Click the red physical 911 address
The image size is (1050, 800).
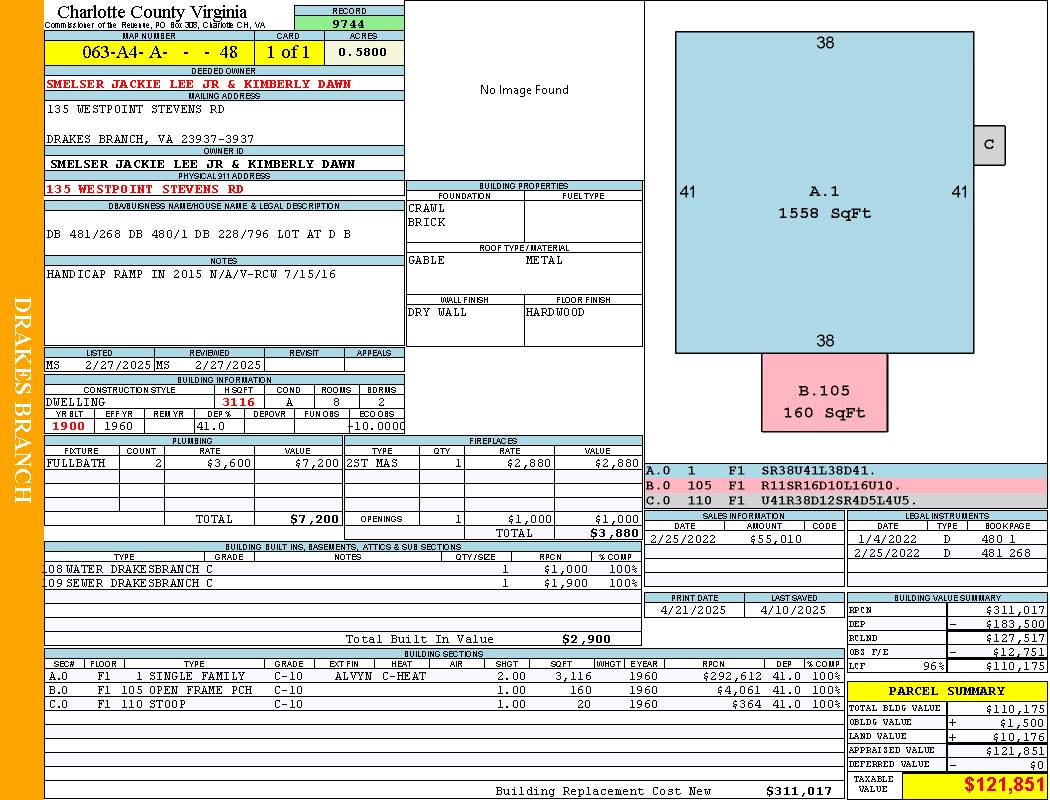145,189
